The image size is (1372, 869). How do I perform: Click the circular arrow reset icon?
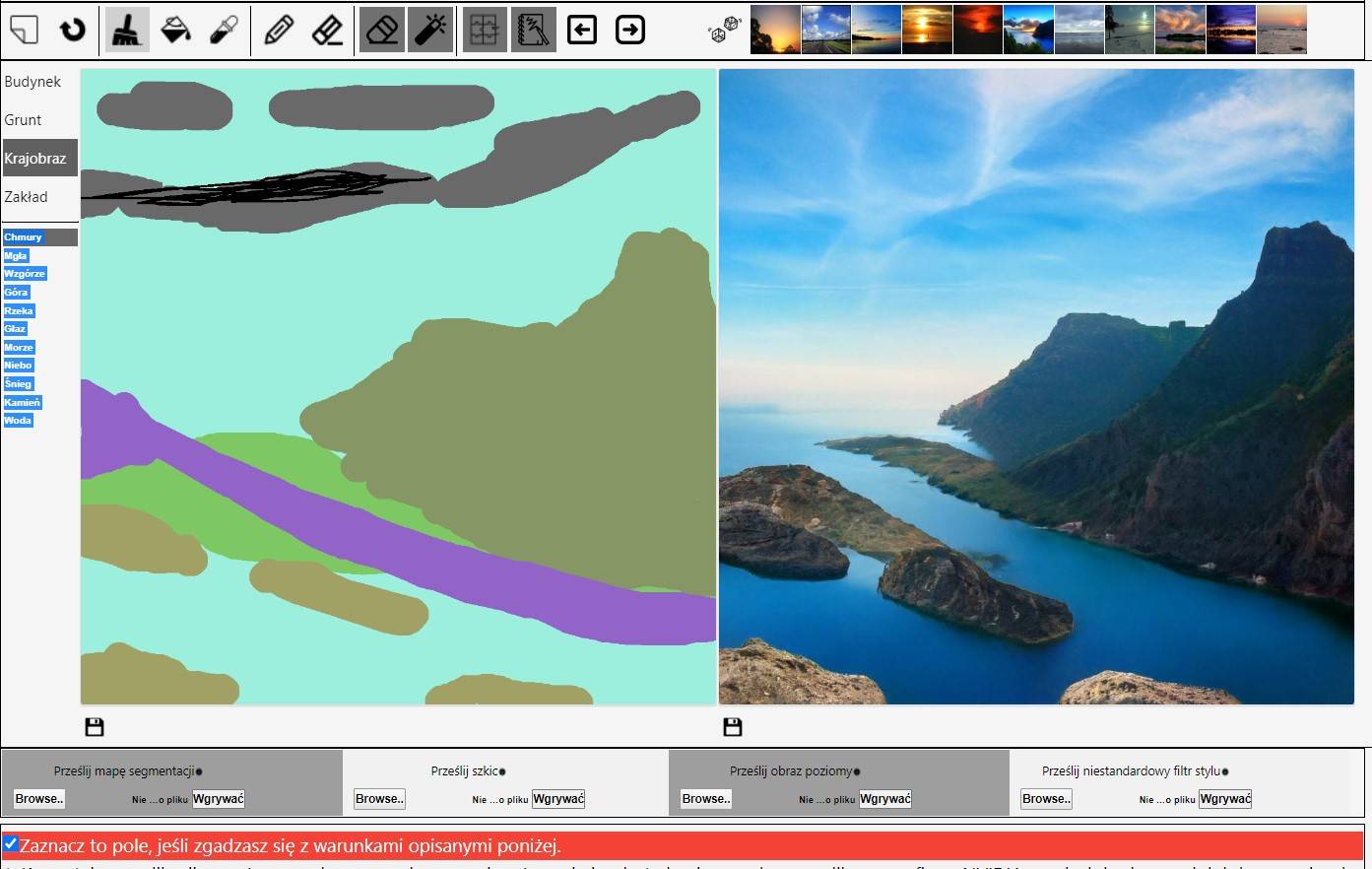tap(72, 30)
